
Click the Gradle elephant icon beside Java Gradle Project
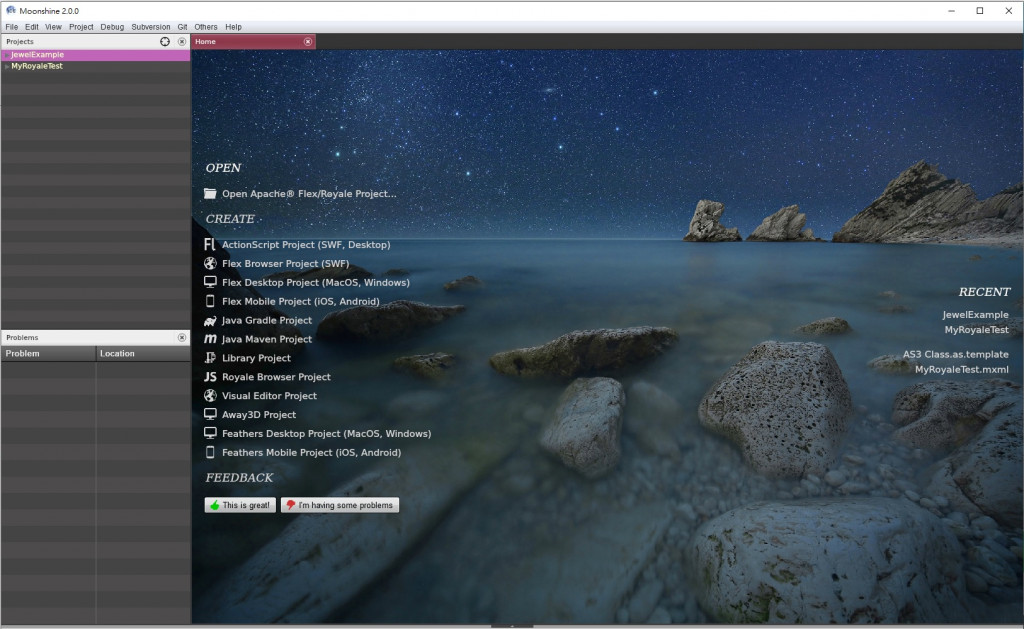210,320
